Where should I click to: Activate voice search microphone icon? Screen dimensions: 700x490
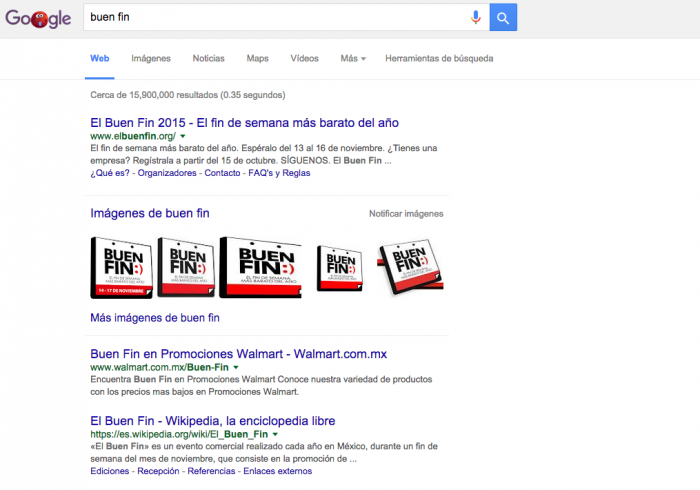[476, 17]
